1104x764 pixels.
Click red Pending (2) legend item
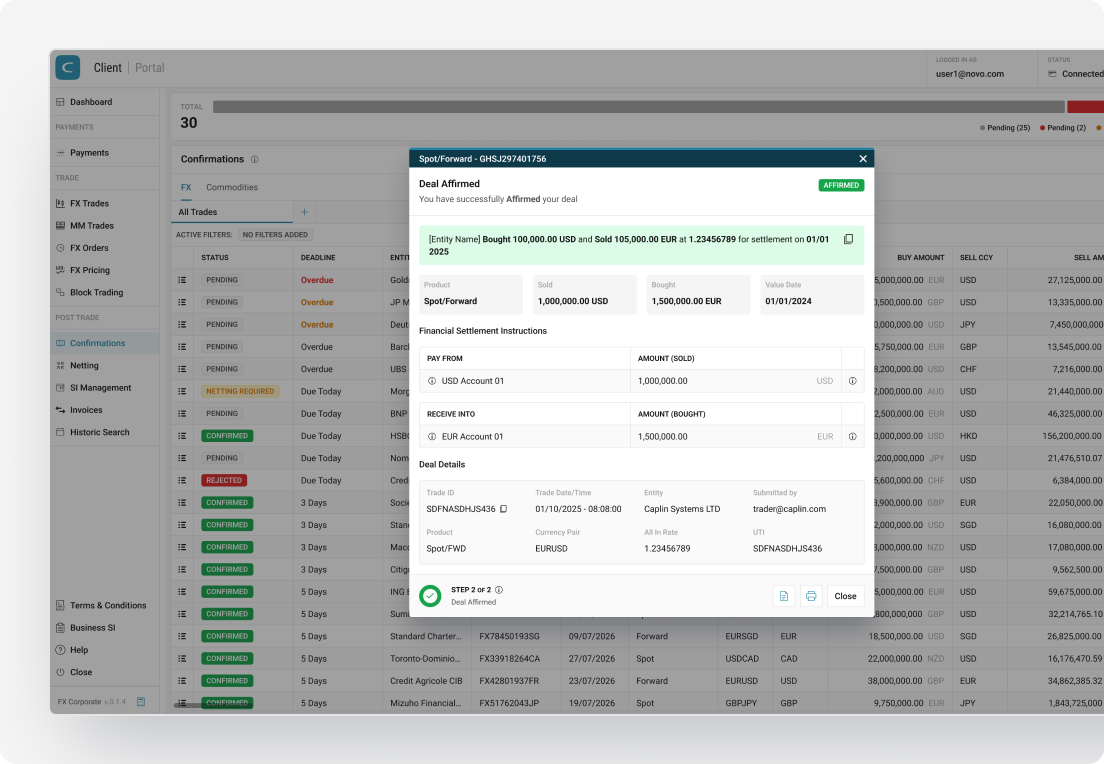tap(1063, 128)
